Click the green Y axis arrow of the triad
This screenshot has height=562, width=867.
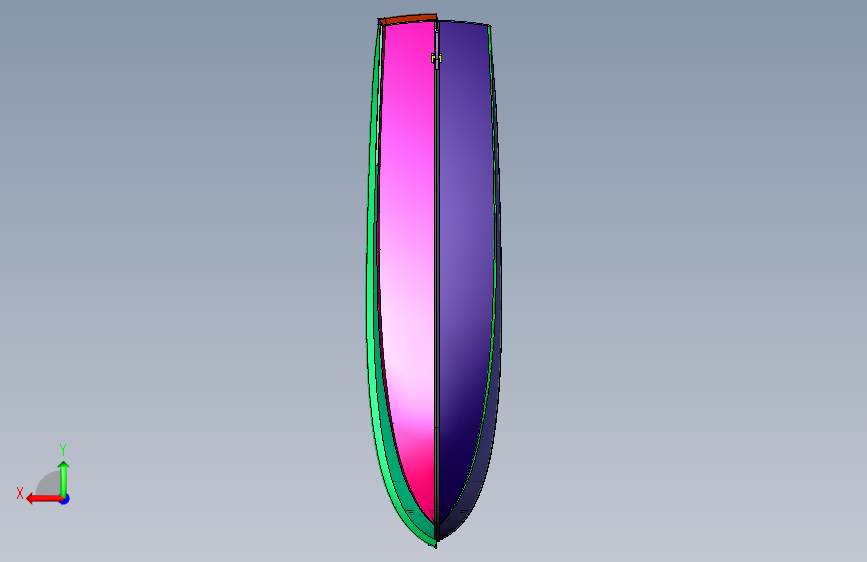click(64, 479)
